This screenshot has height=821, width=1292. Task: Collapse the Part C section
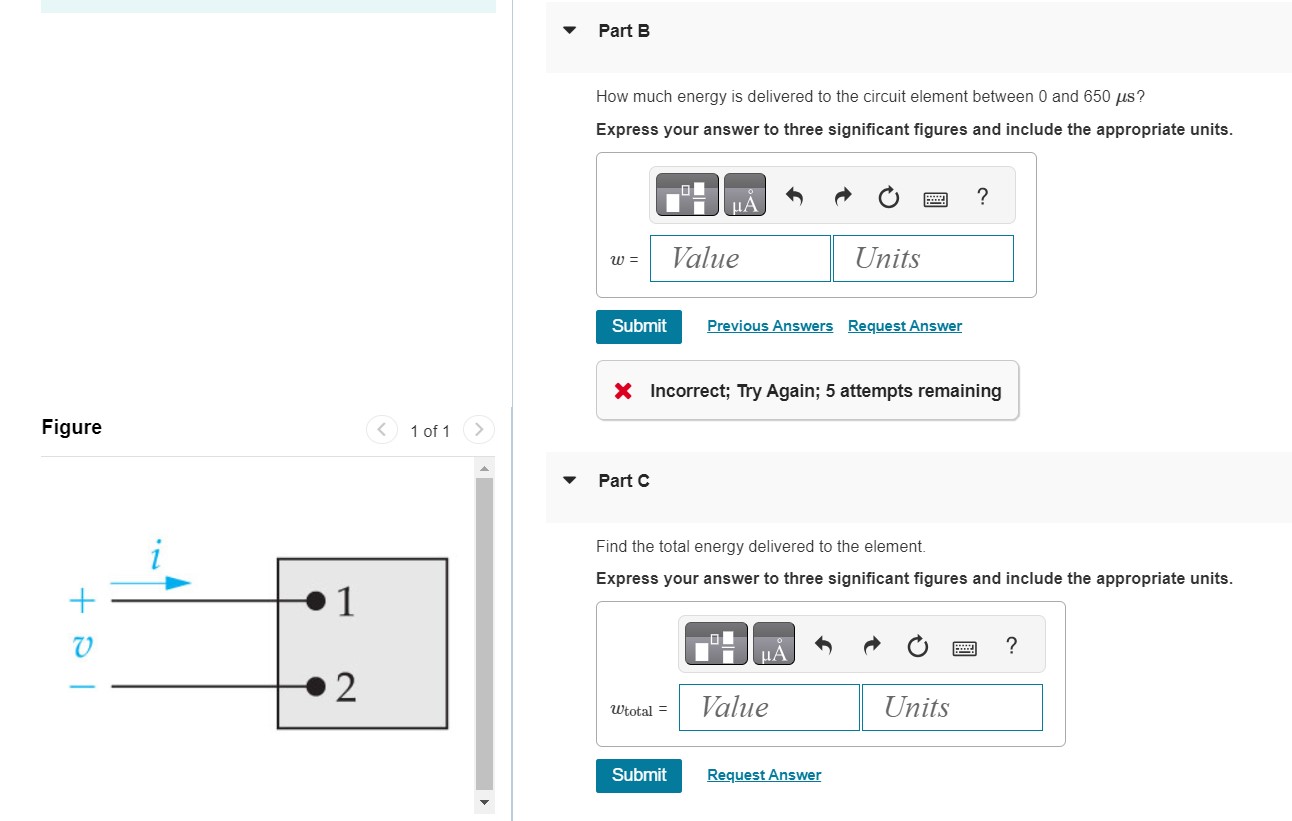tap(569, 480)
